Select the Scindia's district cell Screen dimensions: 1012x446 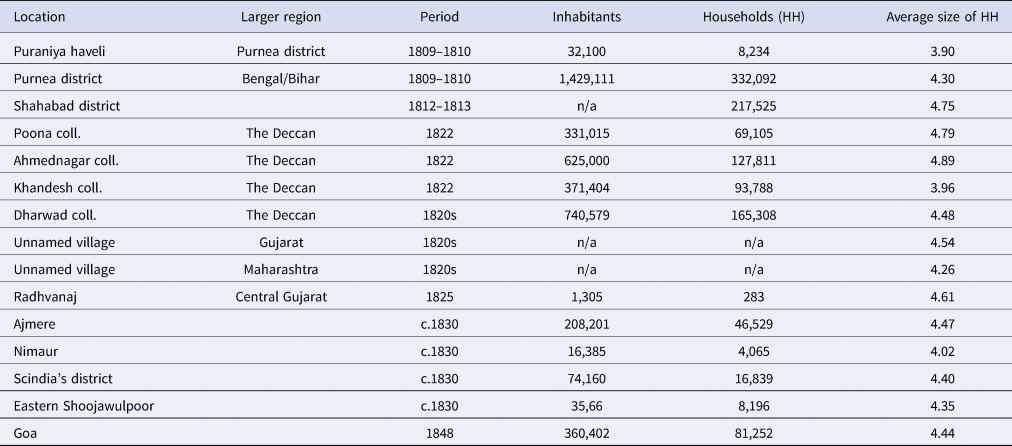click(x=63, y=379)
